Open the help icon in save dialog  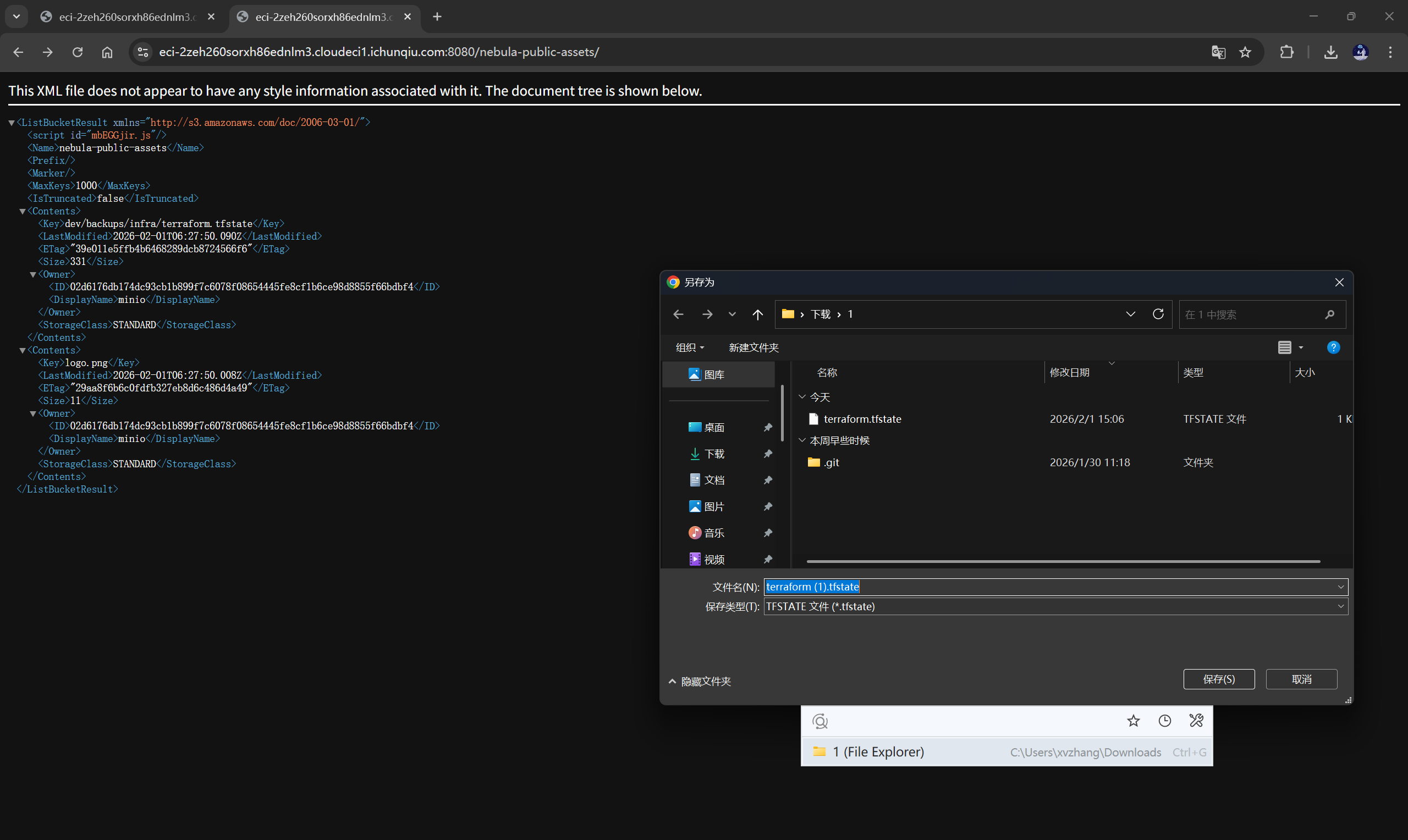click(1333, 347)
